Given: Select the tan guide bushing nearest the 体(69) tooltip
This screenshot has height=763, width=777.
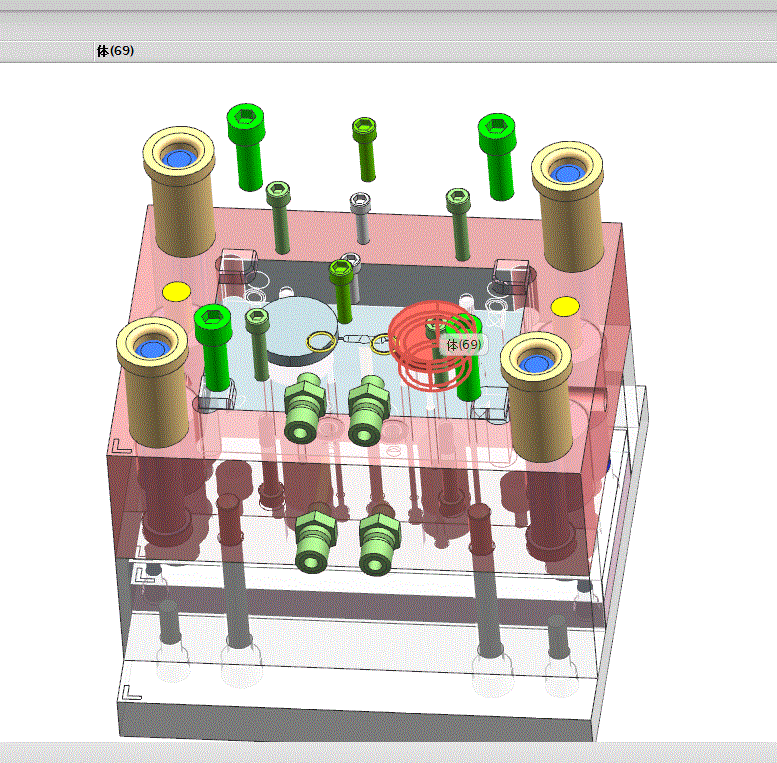Looking at the screenshot, I should tap(538, 396).
